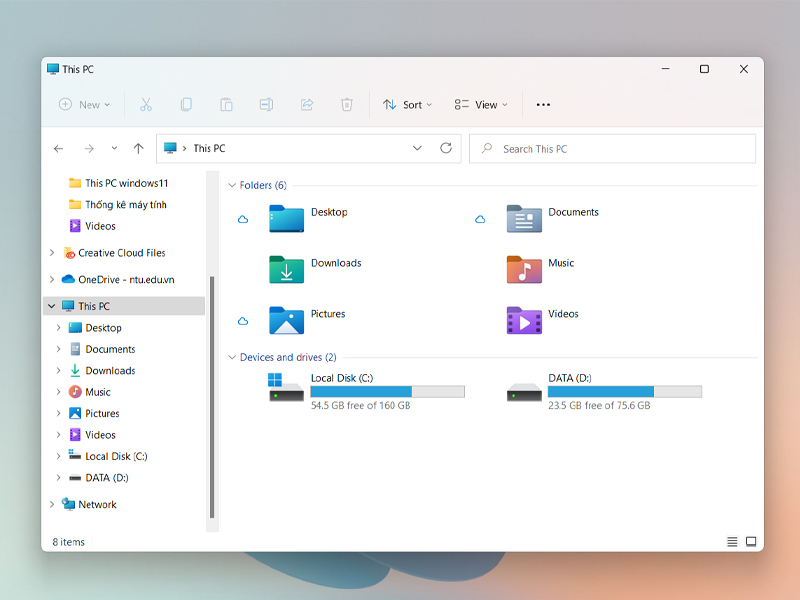The height and width of the screenshot is (600, 800).
Task: Open the See more menu
Action: (x=543, y=104)
